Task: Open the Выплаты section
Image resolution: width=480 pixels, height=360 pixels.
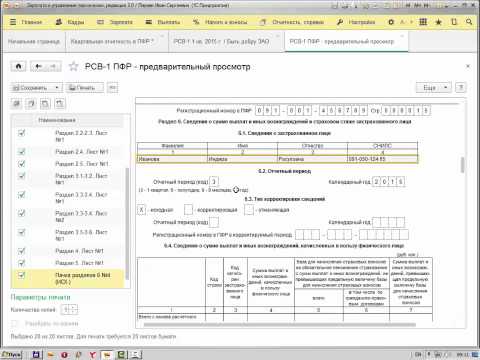Action: coord(163,22)
